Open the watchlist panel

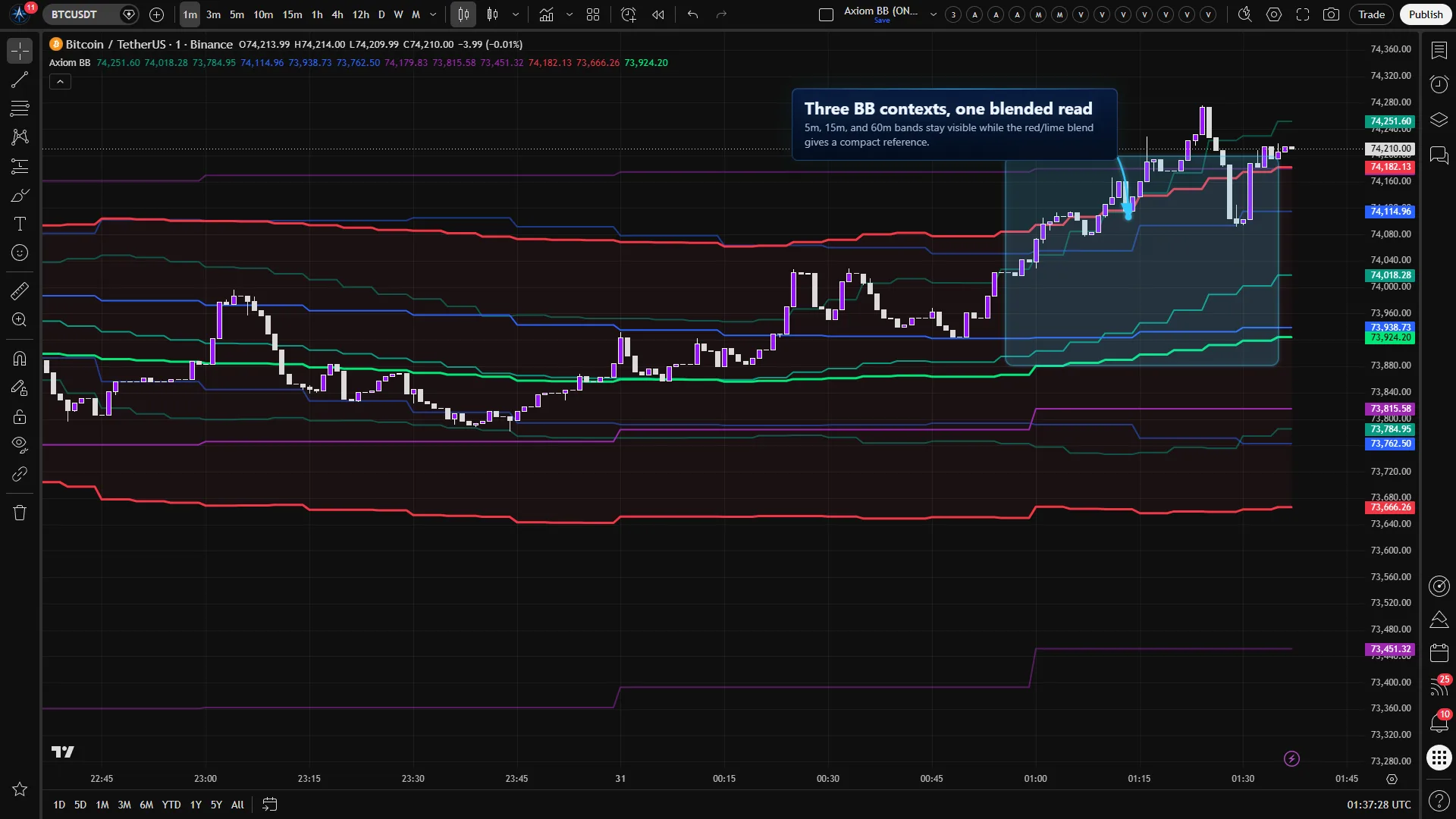tap(1439, 50)
